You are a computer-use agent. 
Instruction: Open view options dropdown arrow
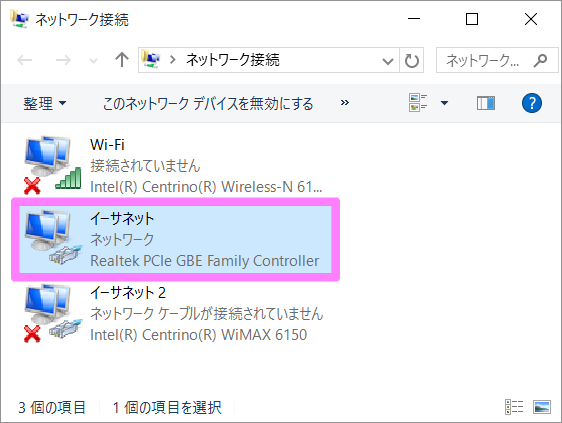click(444, 103)
